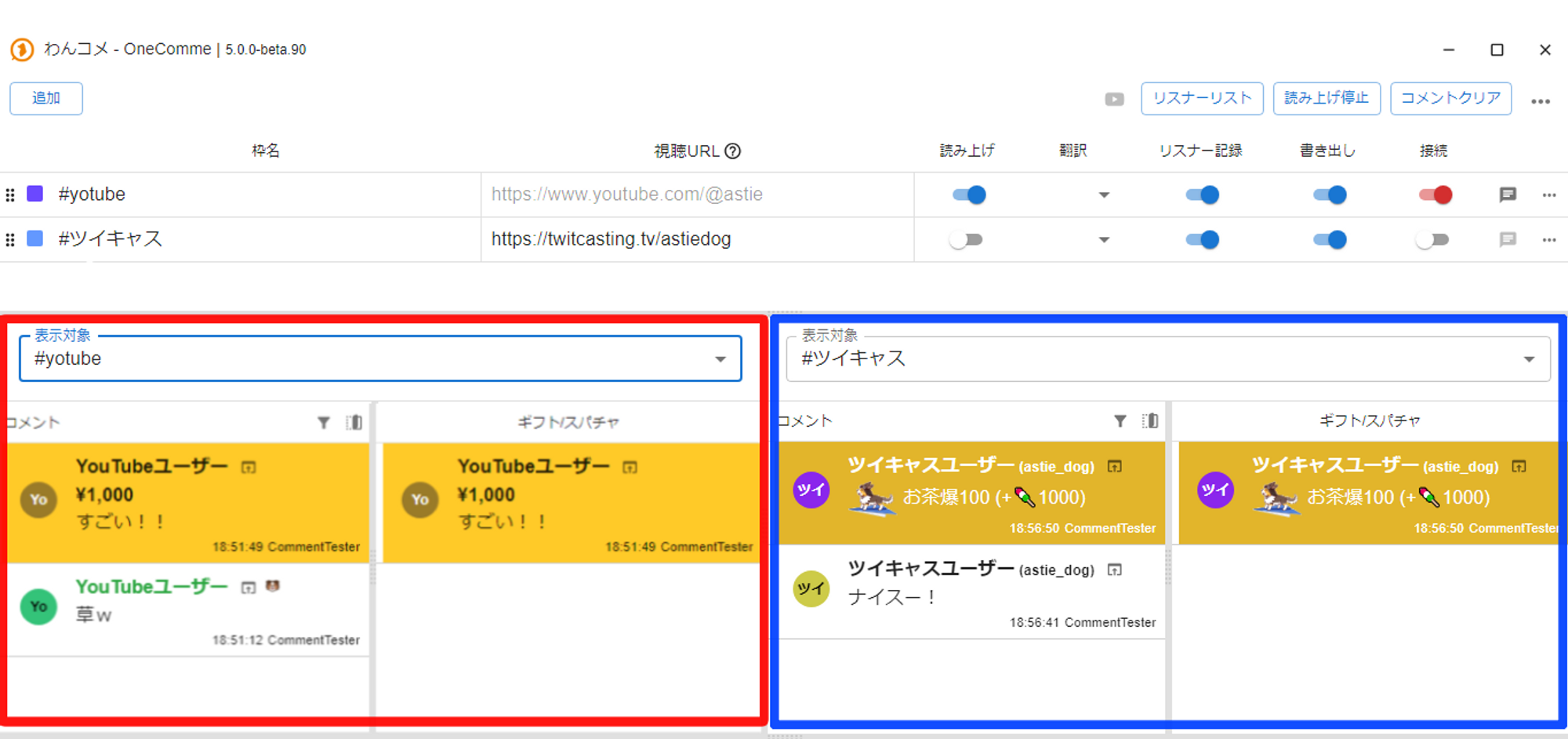This screenshot has height=739, width=1568.
Task: Expand 翻訳 dropdown on #yotube row
Action: (1104, 195)
